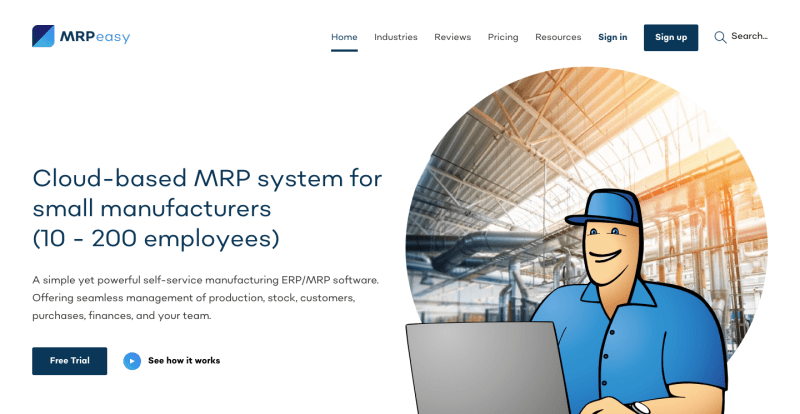
Task: Click the Cloud-based MRP system headline
Action: click(207, 208)
